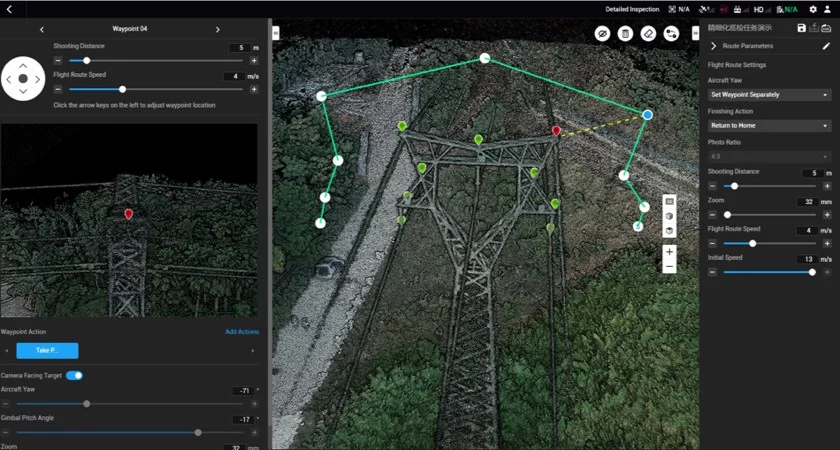Open the toolbox icon in right panel header
This screenshot has width=840, height=450.
point(826,28)
